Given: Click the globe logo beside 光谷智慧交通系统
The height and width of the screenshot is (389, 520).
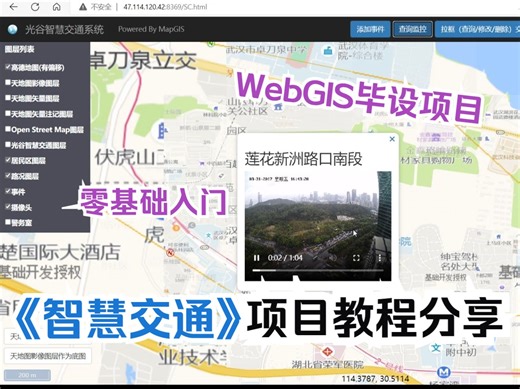Looking at the screenshot, I should (12, 30).
